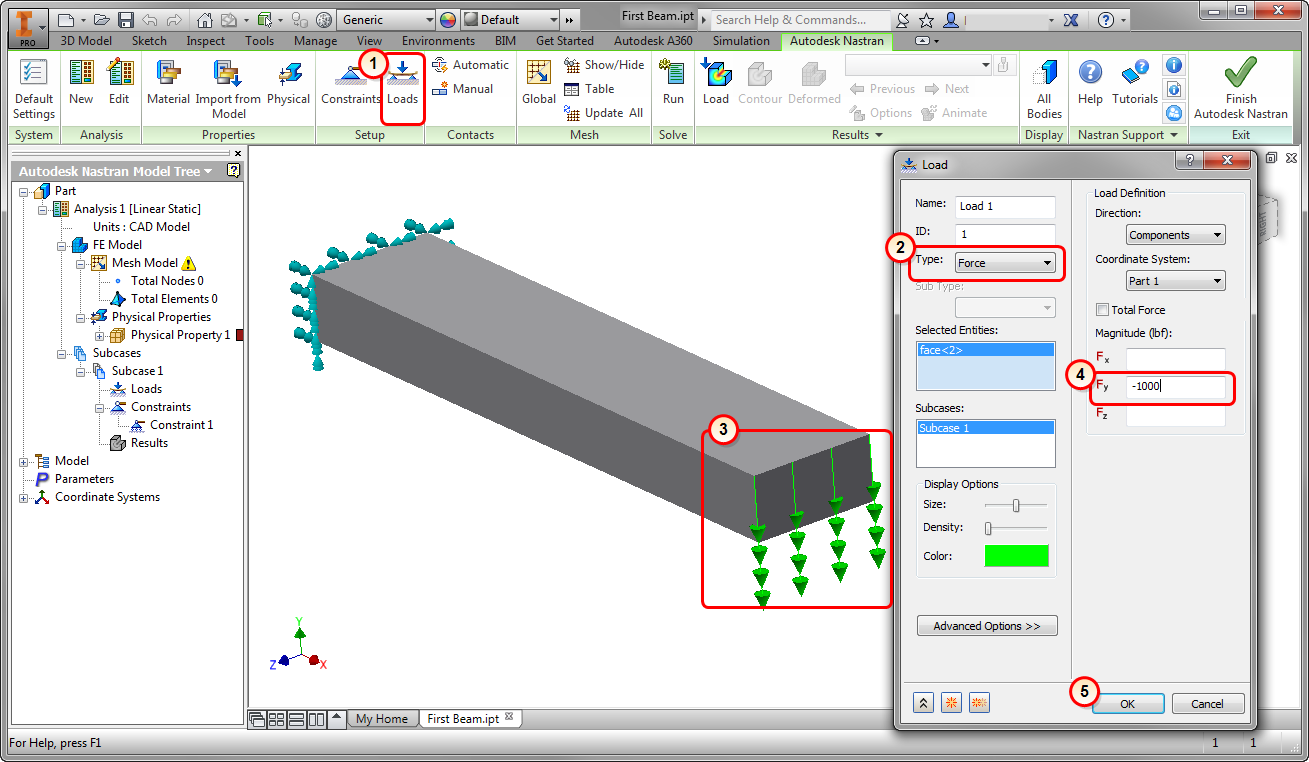Choose Manual contacts
The height and width of the screenshot is (762, 1309).
coord(463,89)
